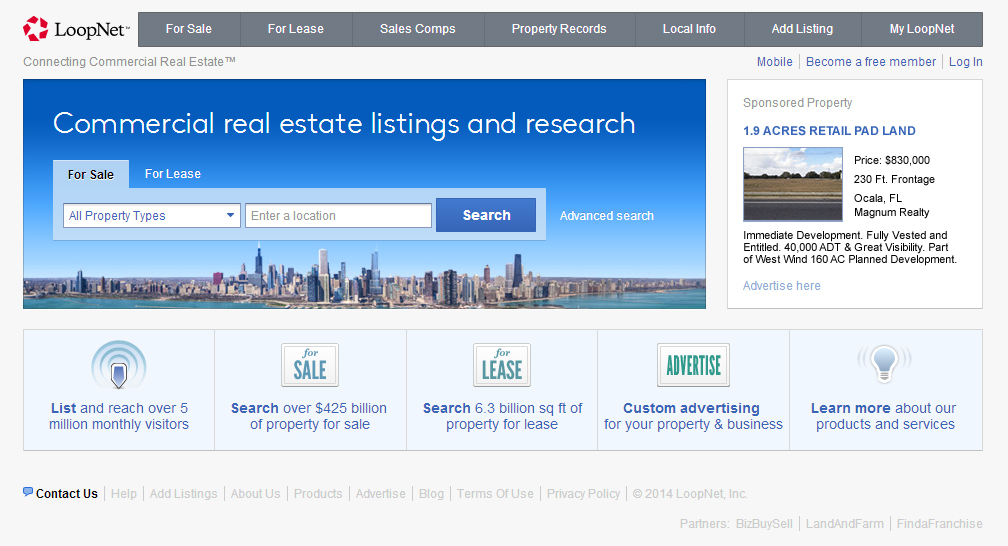Open the Advanced search link

pos(607,216)
